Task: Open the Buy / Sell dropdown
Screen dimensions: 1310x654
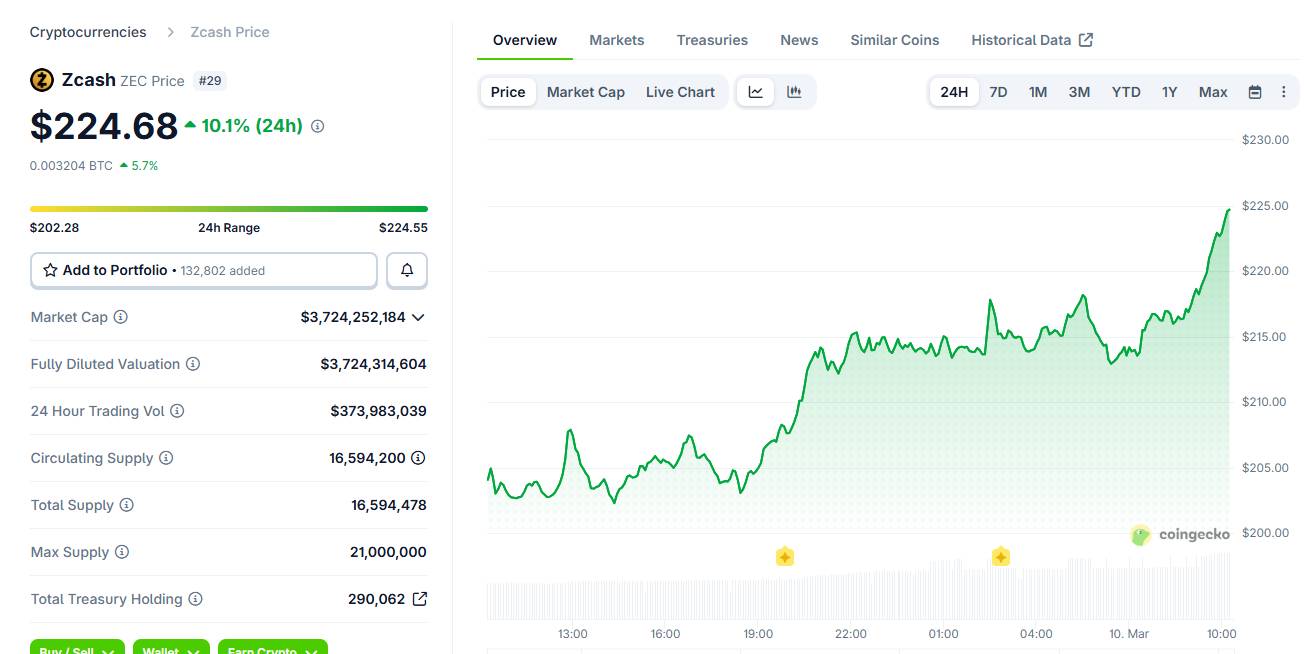Action: (x=77, y=649)
